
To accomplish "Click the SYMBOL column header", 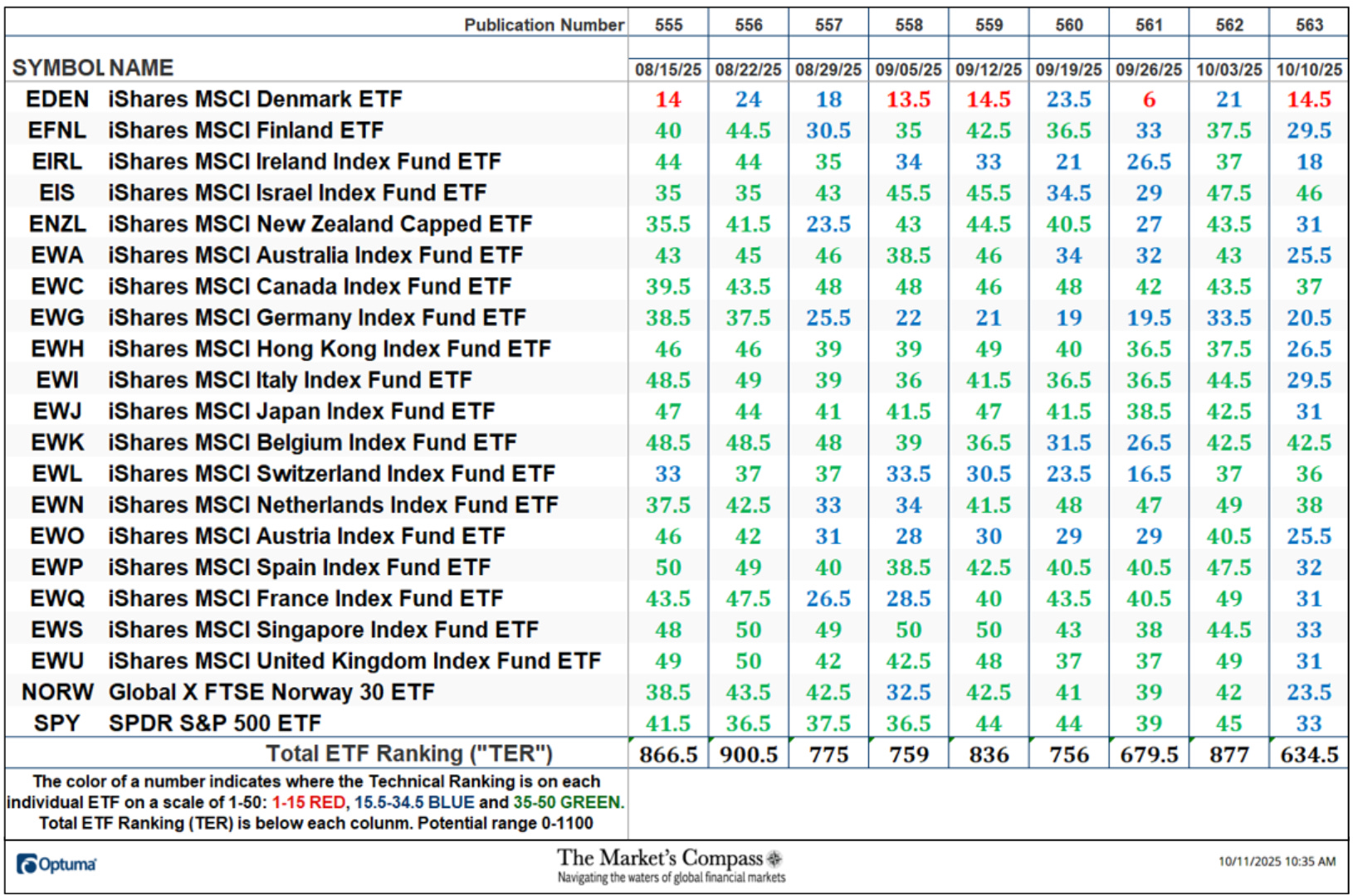I will [x=58, y=67].
